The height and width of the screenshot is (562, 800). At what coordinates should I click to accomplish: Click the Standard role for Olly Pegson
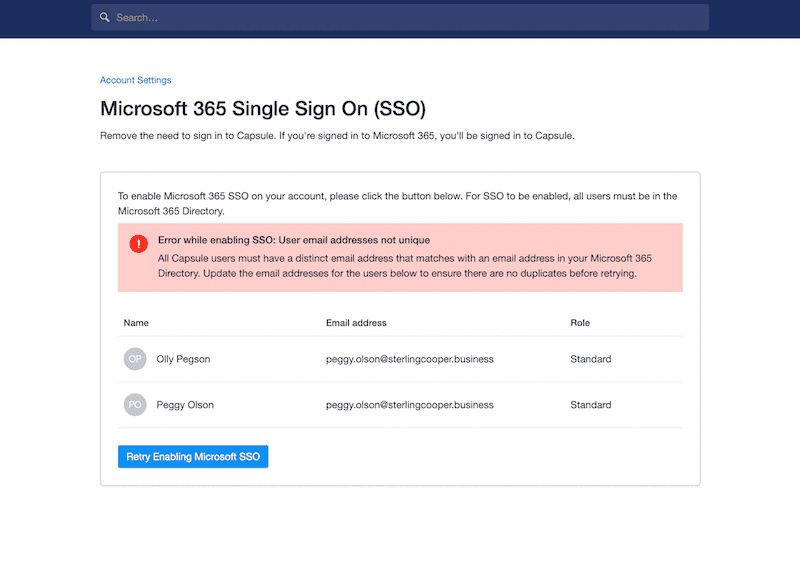tap(590, 359)
